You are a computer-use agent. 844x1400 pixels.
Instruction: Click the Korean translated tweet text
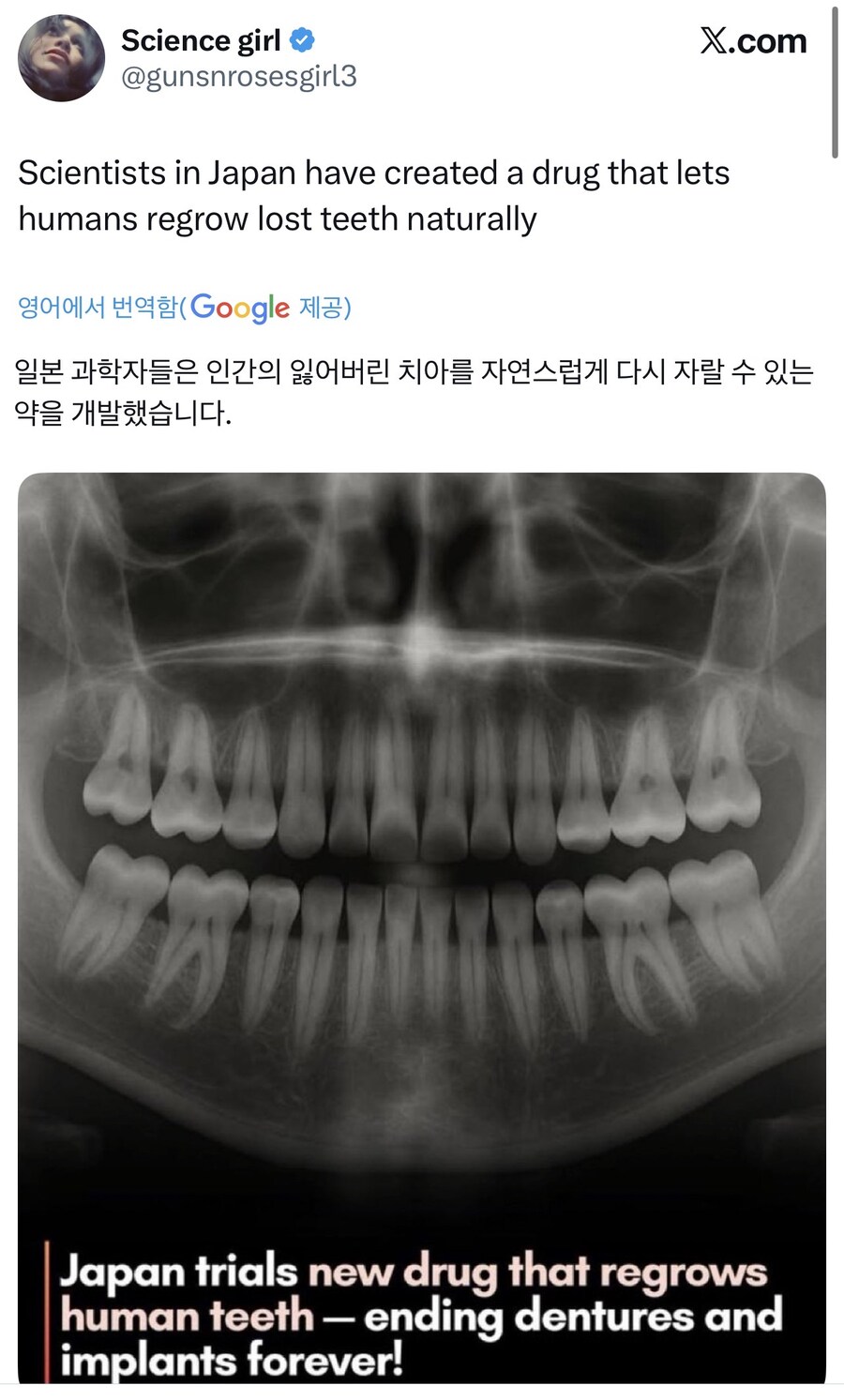point(414,392)
